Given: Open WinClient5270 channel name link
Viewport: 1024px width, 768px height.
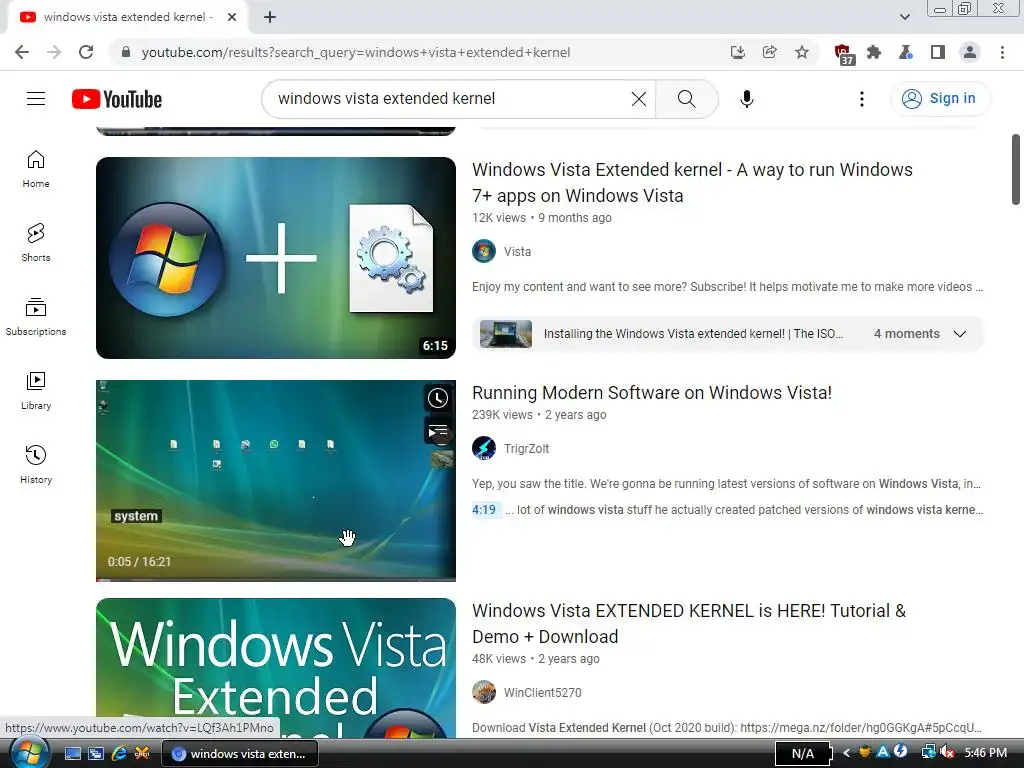Looking at the screenshot, I should pos(543,692).
